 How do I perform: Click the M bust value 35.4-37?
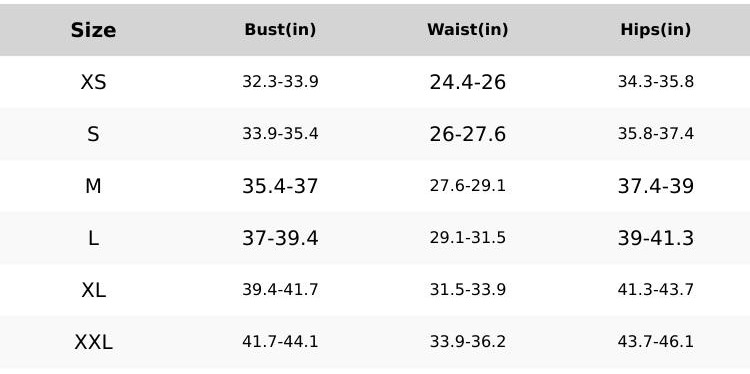(x=280, y=186)
